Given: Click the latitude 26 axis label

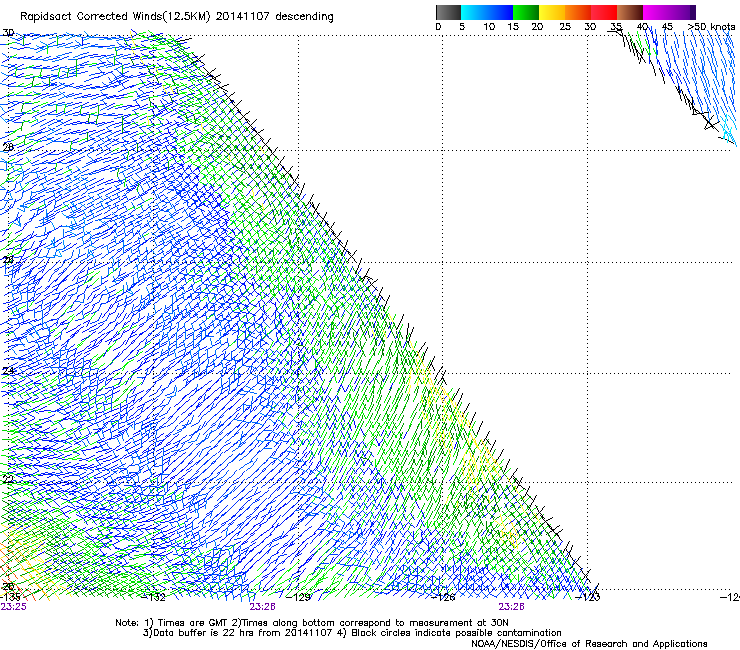Looking at the screenshot, I should pyautogui.click(x=8, y=260).
